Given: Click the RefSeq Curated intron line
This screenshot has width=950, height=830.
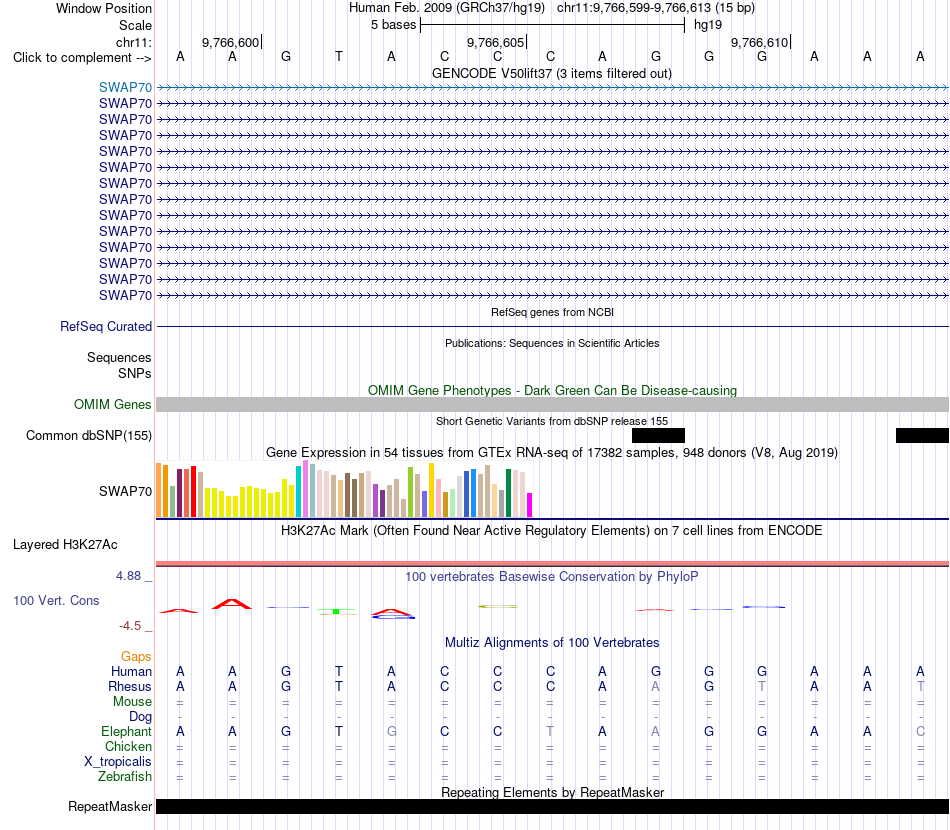Looking at the screenshot, I should pos(552,327).
